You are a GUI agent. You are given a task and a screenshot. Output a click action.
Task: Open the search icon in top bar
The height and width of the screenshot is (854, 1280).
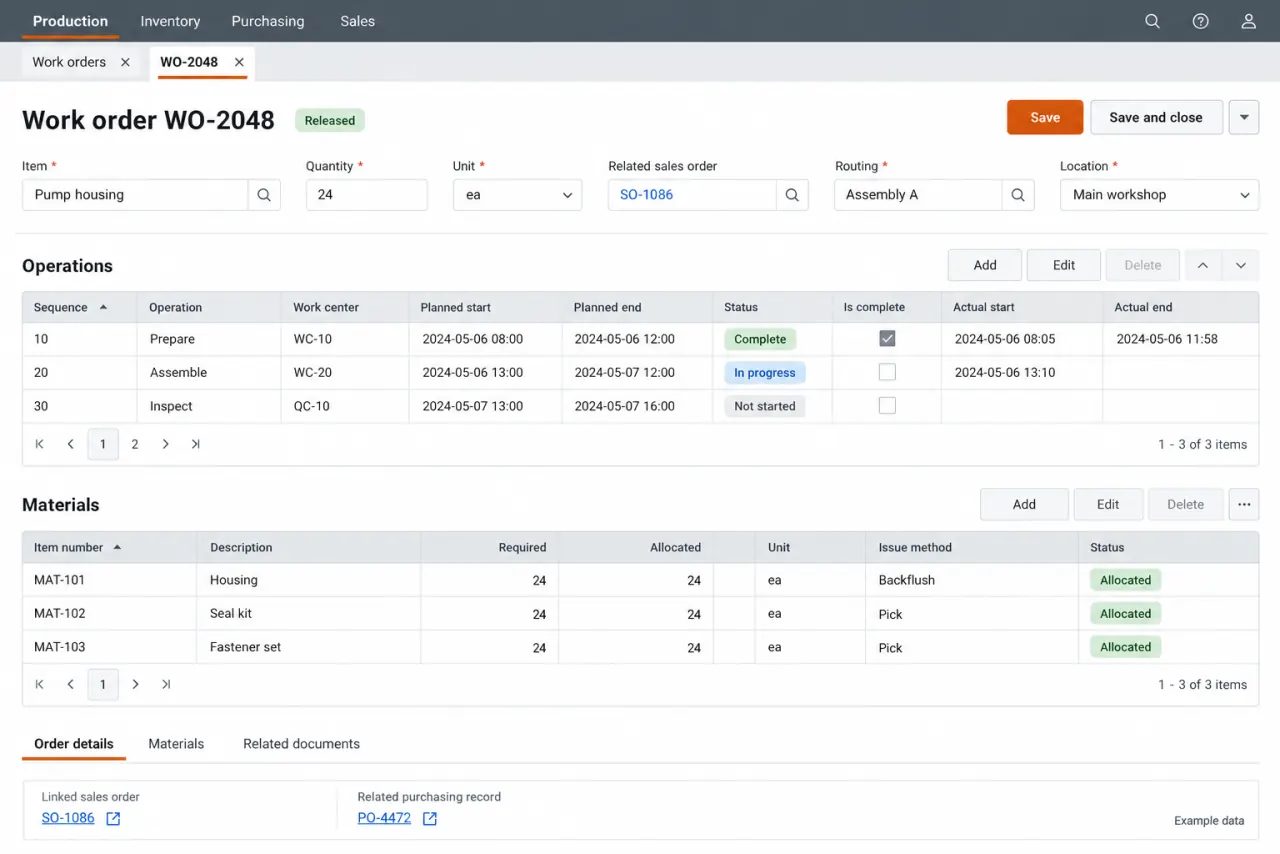click(x=1152, y=21)
